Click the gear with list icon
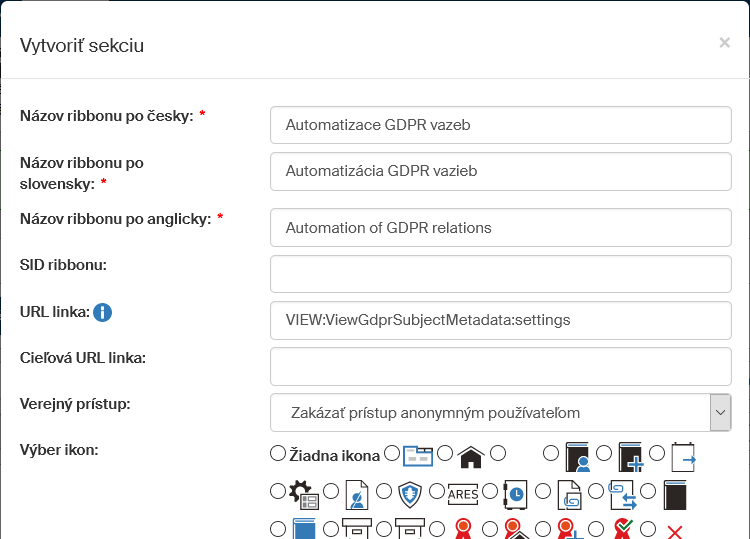Image resolution: width=750 pixels, height=539 pixels. 303,493
